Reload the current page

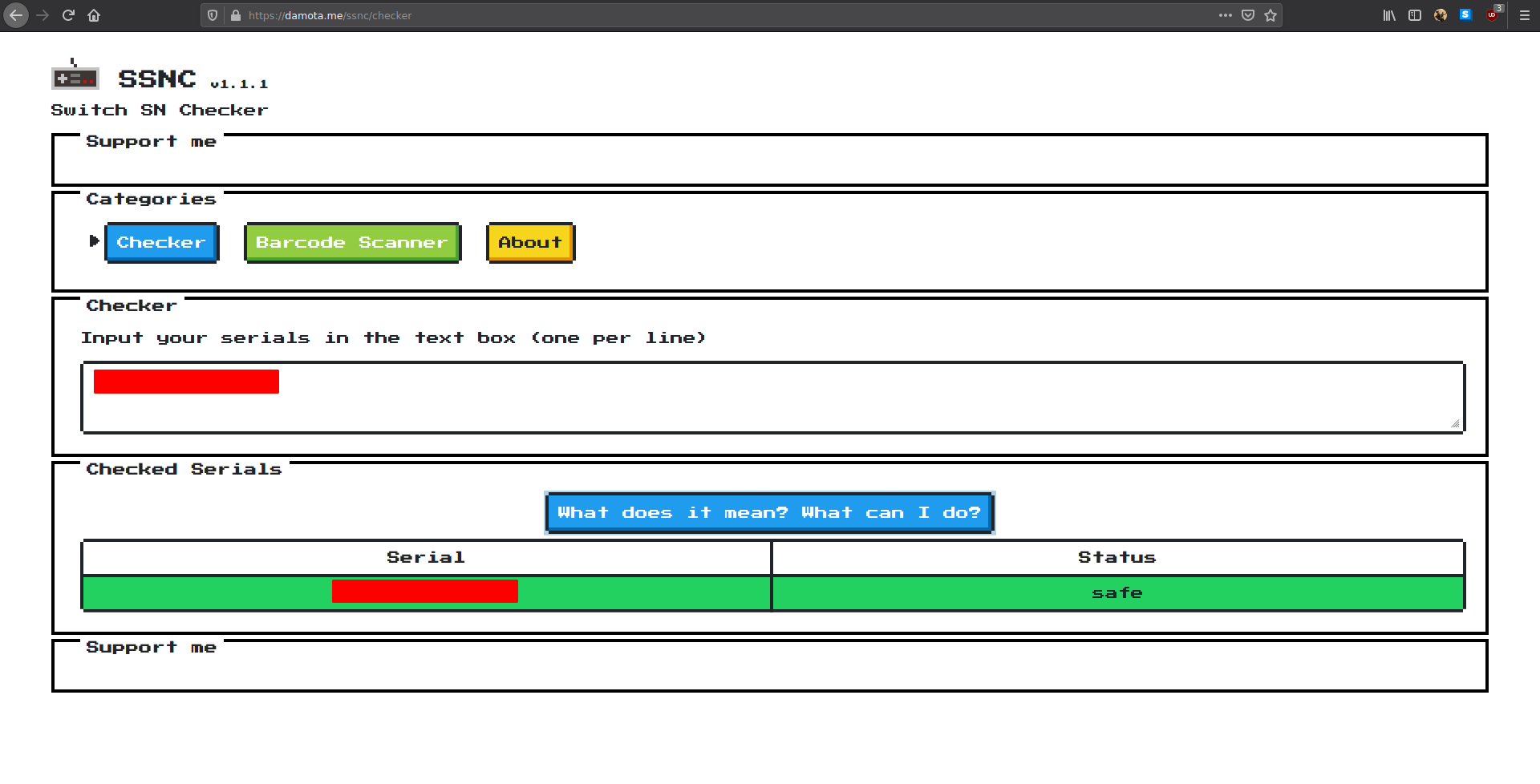point(68,15)
